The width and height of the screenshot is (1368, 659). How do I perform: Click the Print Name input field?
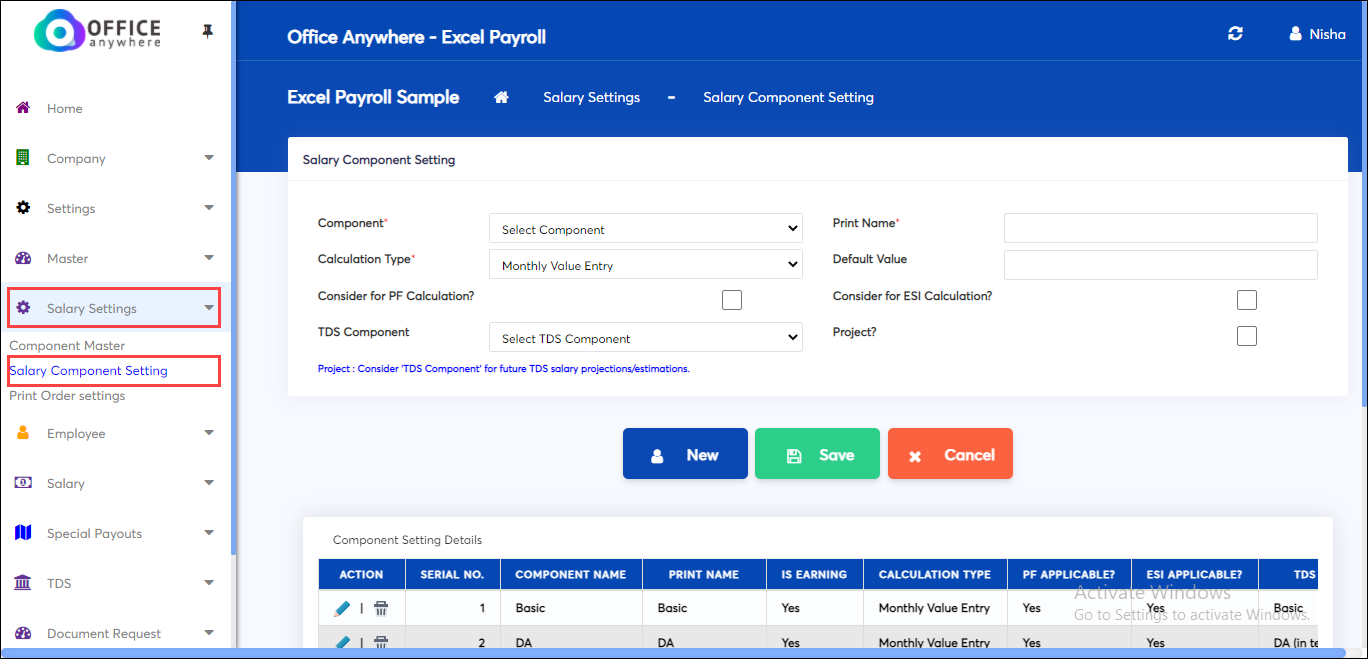(1160, 228)
